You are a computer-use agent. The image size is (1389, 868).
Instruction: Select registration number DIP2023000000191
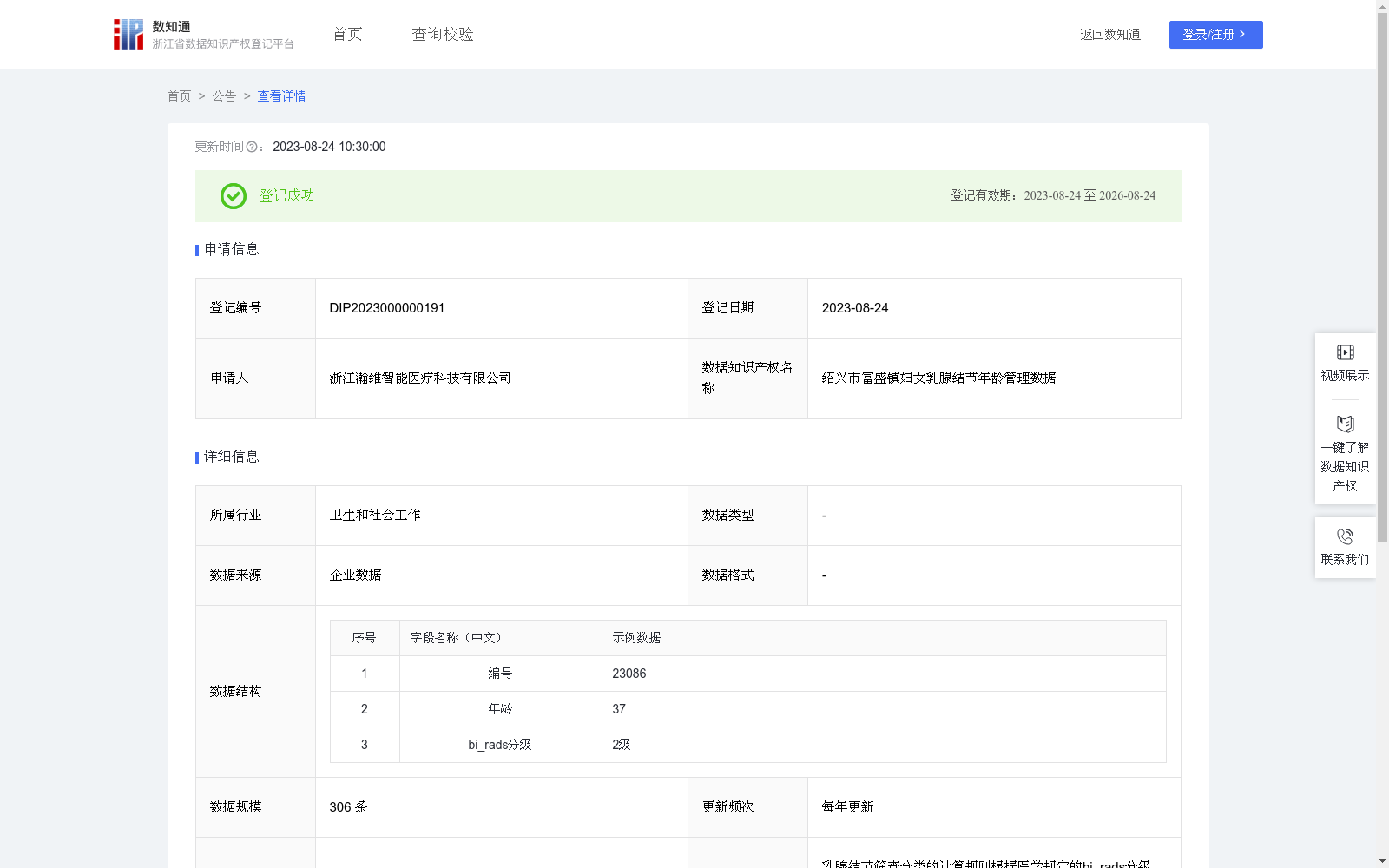[387, 308]
